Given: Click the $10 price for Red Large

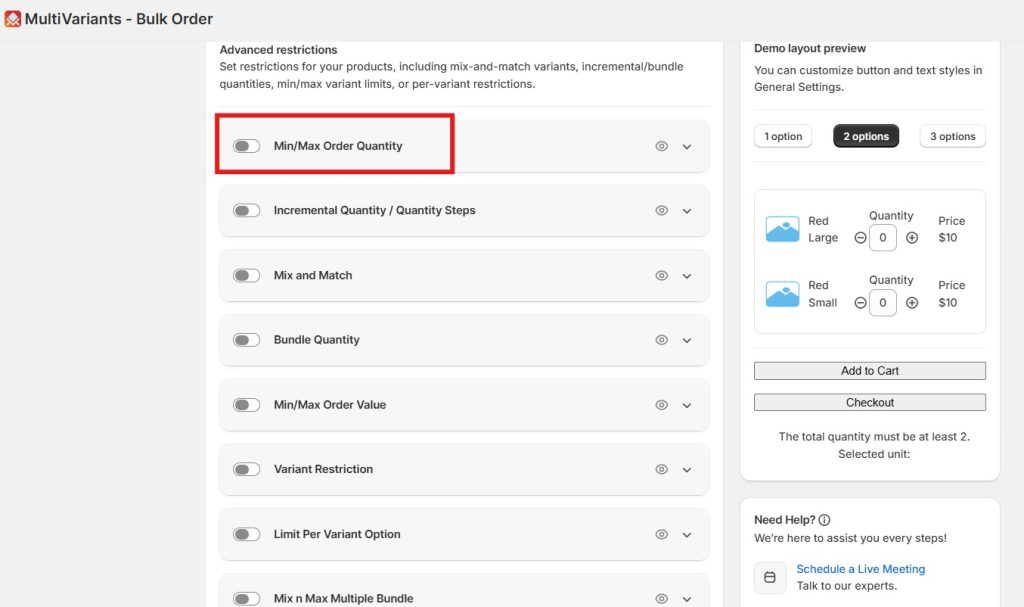Looking at the screenshot, I should (x=948, y=238).
